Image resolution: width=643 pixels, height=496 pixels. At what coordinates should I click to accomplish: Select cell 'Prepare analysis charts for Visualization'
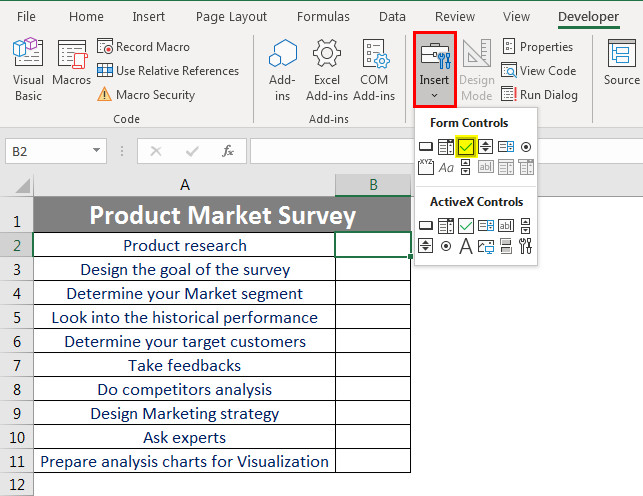coord(185,461)
